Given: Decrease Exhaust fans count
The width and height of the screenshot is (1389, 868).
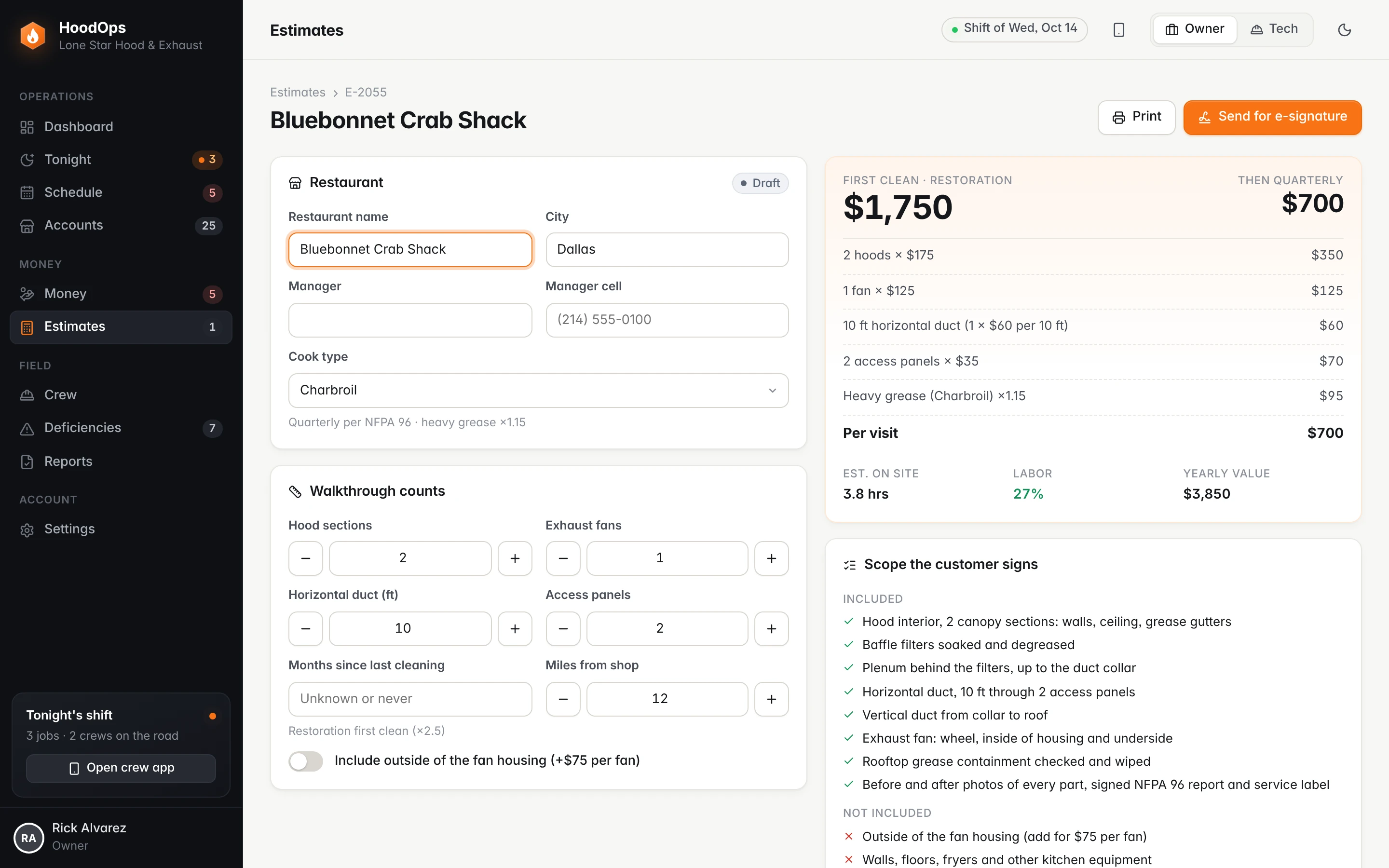Looking at the screenshot, I should 563,558.
